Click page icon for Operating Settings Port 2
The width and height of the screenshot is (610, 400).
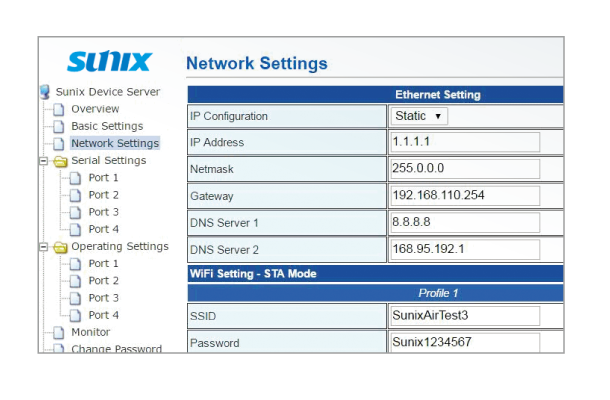click(x=75, y=281)
